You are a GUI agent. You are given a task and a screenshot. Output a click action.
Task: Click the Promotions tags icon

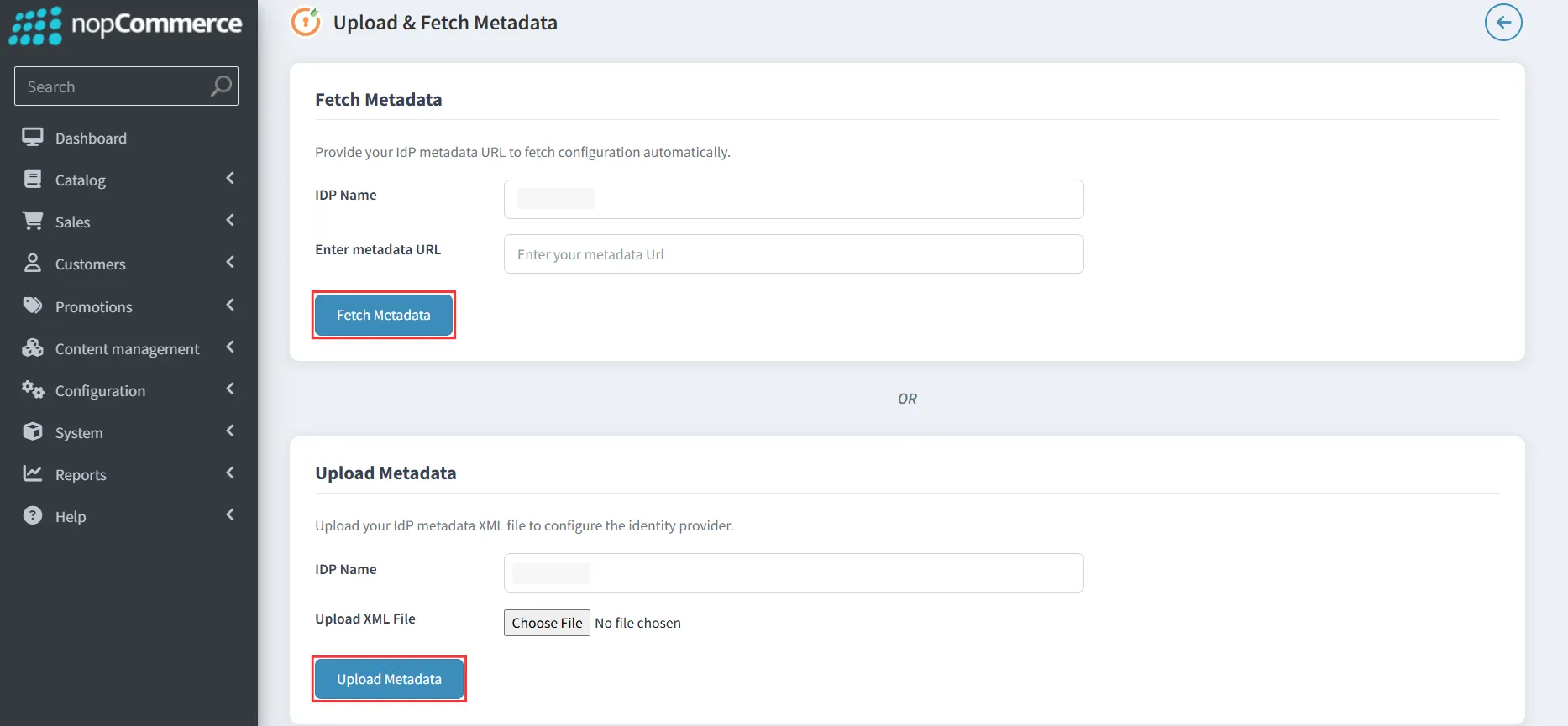[33, 306]
